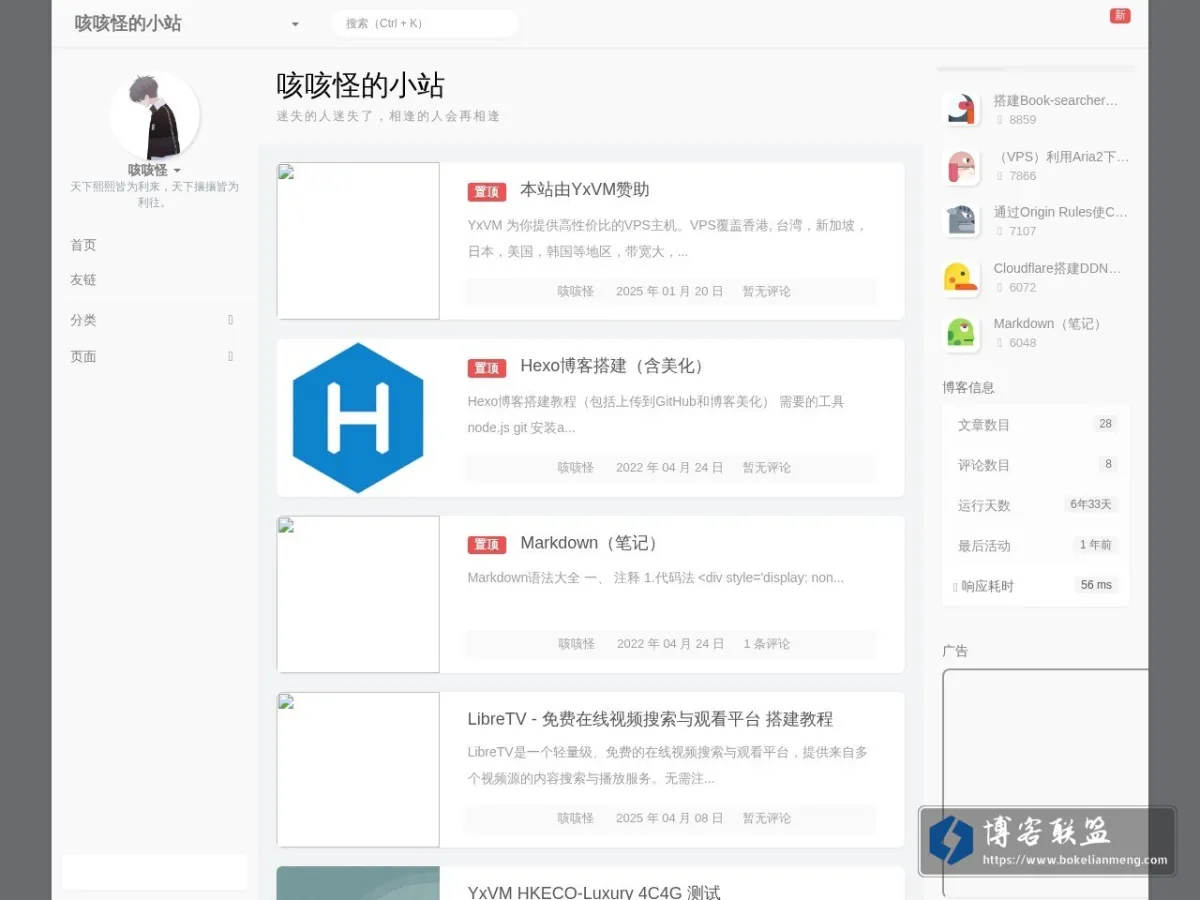Screen dimensions: 1200x900
Task: Click the 置顶 badge on the YxVM post
Action: click(x=487, y=192)
